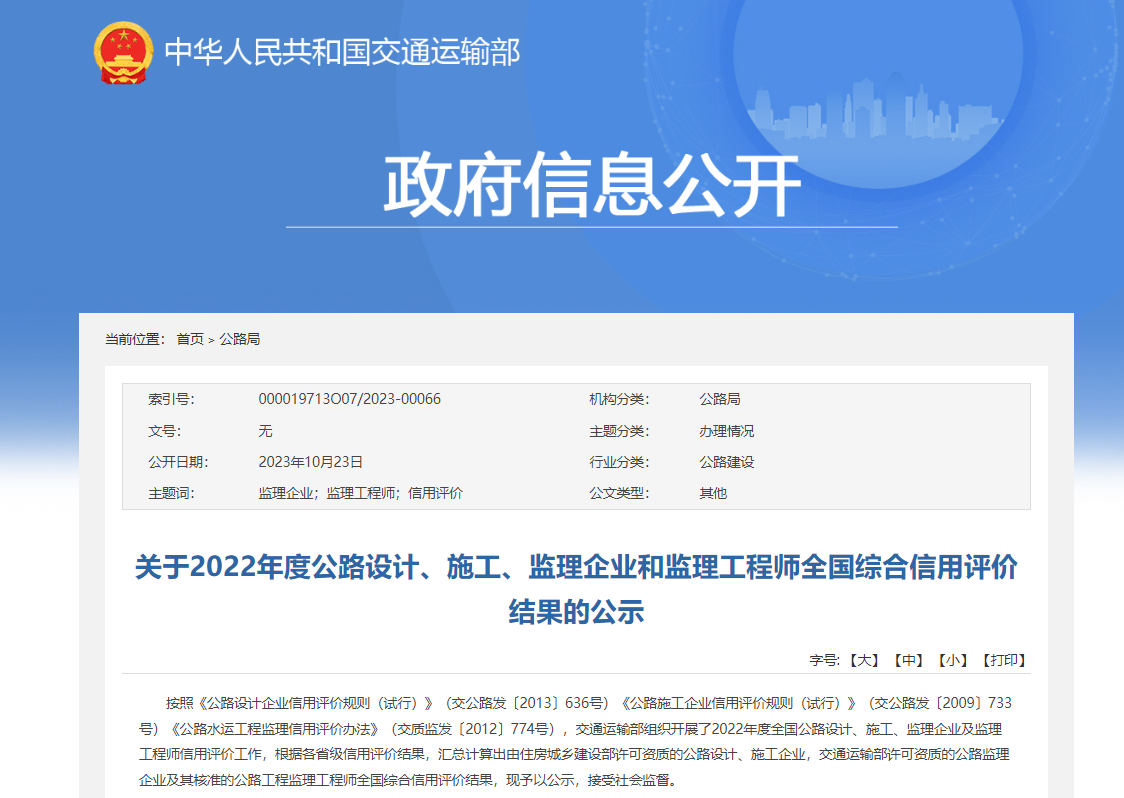Click paragraph first line starting 按照《公路设计企业
The height and width of the screenshot is (798, 1124).
pos(589,703)
